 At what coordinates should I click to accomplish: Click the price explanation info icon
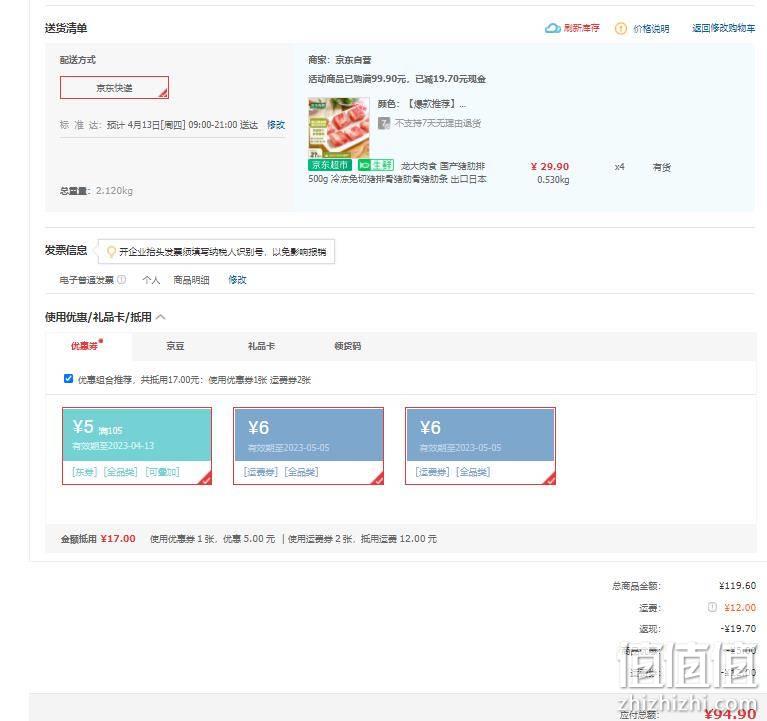tap(620, 28)
